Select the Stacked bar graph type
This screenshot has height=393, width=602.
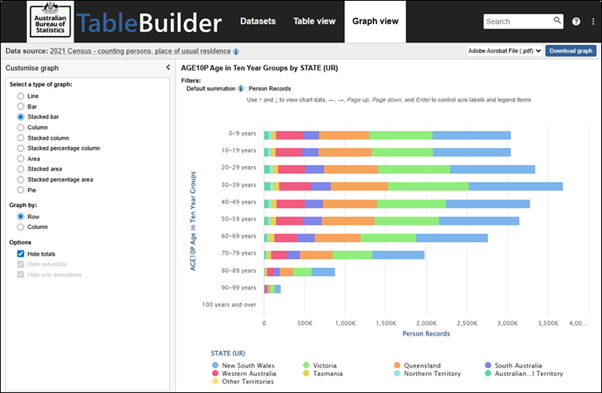pos(21,117)
